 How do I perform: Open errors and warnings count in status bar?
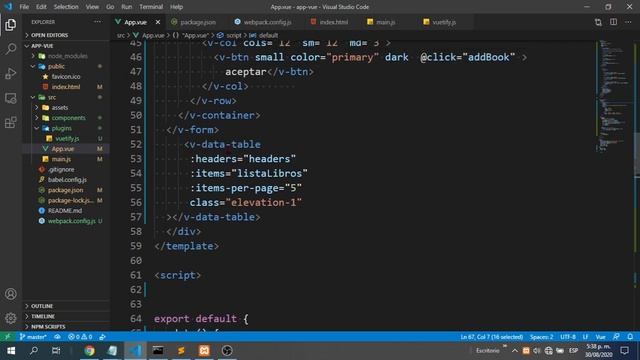click(x=80, y=337)
